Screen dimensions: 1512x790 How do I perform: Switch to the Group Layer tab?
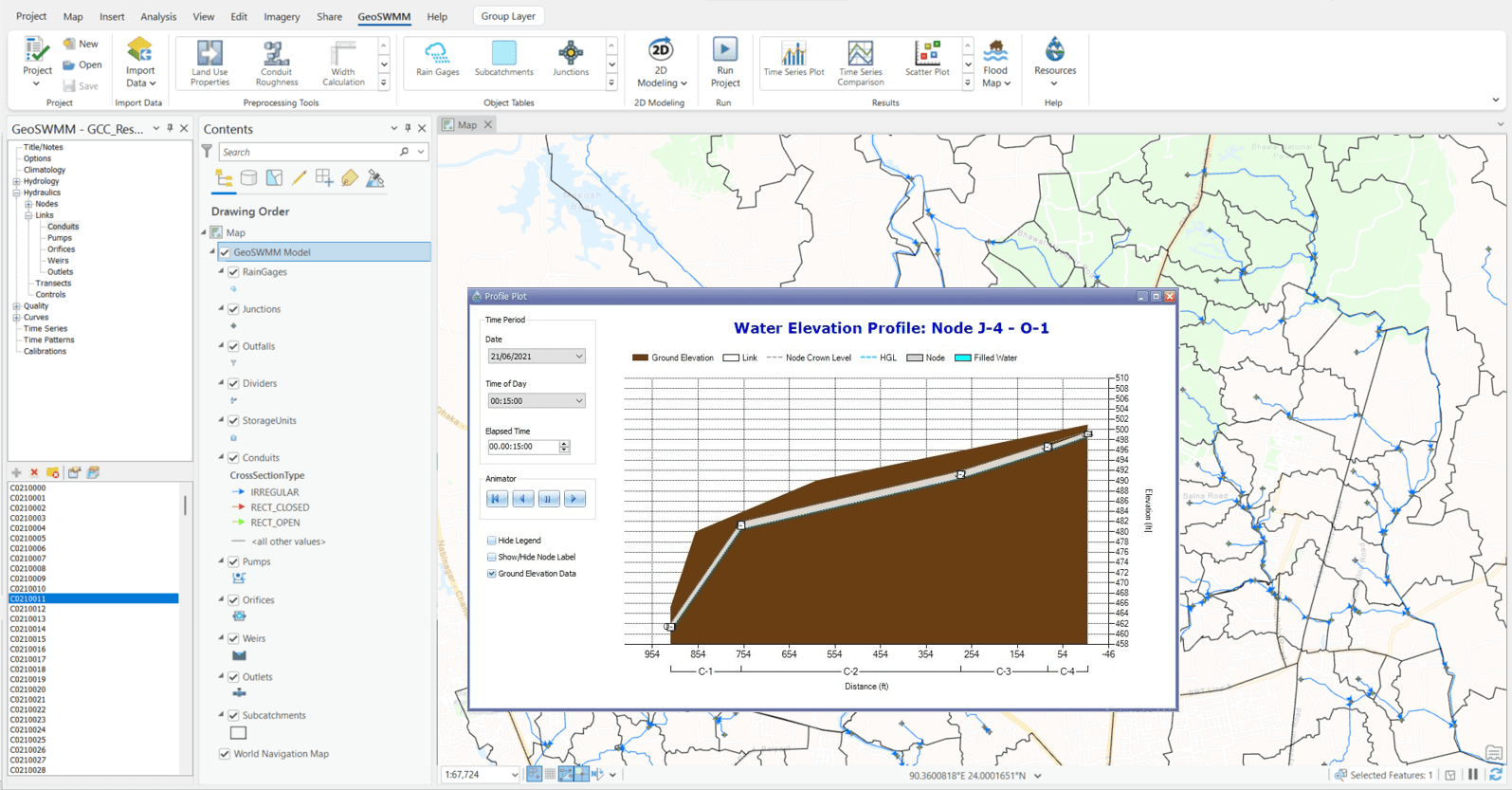point(508,16)
